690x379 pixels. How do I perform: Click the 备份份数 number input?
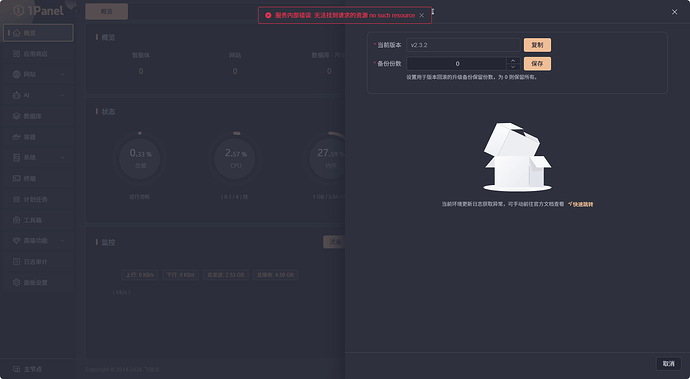point(457,64)
